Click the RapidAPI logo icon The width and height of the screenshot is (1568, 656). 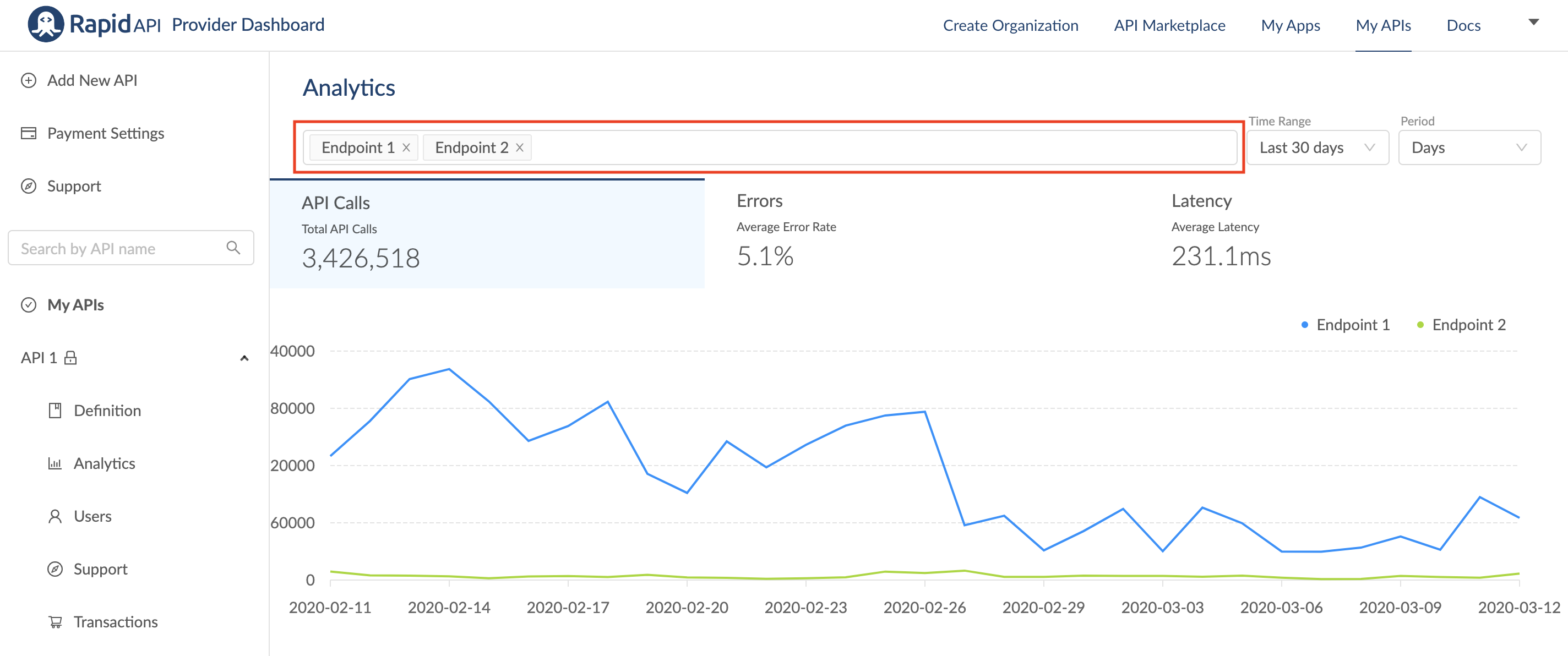tap(46, 24)
